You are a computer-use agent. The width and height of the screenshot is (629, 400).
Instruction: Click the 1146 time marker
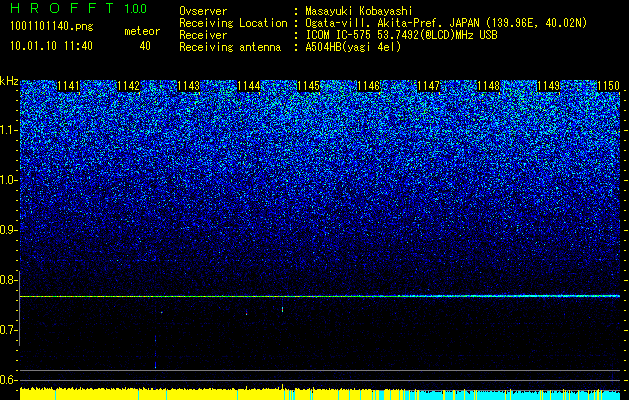click(x=368, y=86)
